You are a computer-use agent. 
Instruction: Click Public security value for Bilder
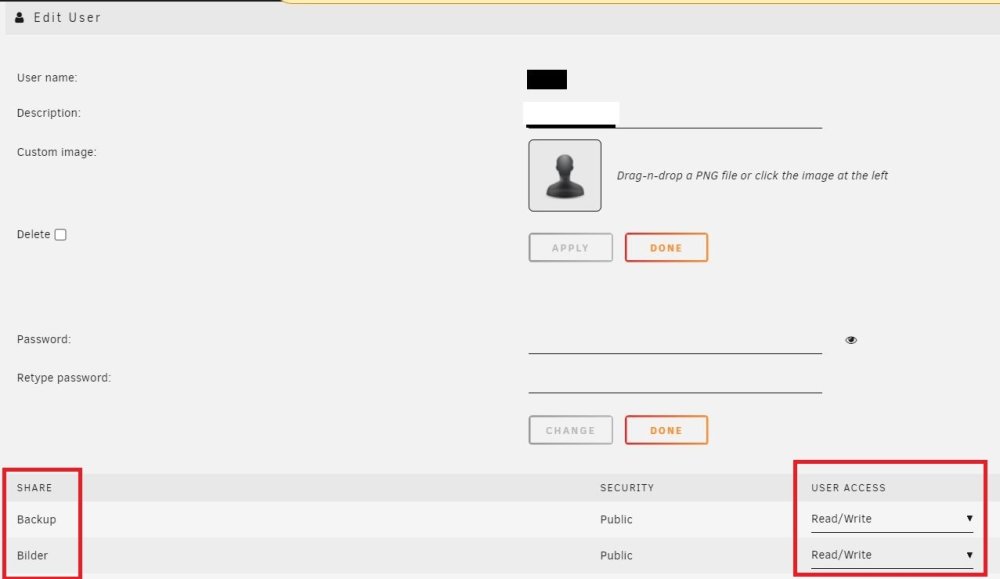click(616, 555)
